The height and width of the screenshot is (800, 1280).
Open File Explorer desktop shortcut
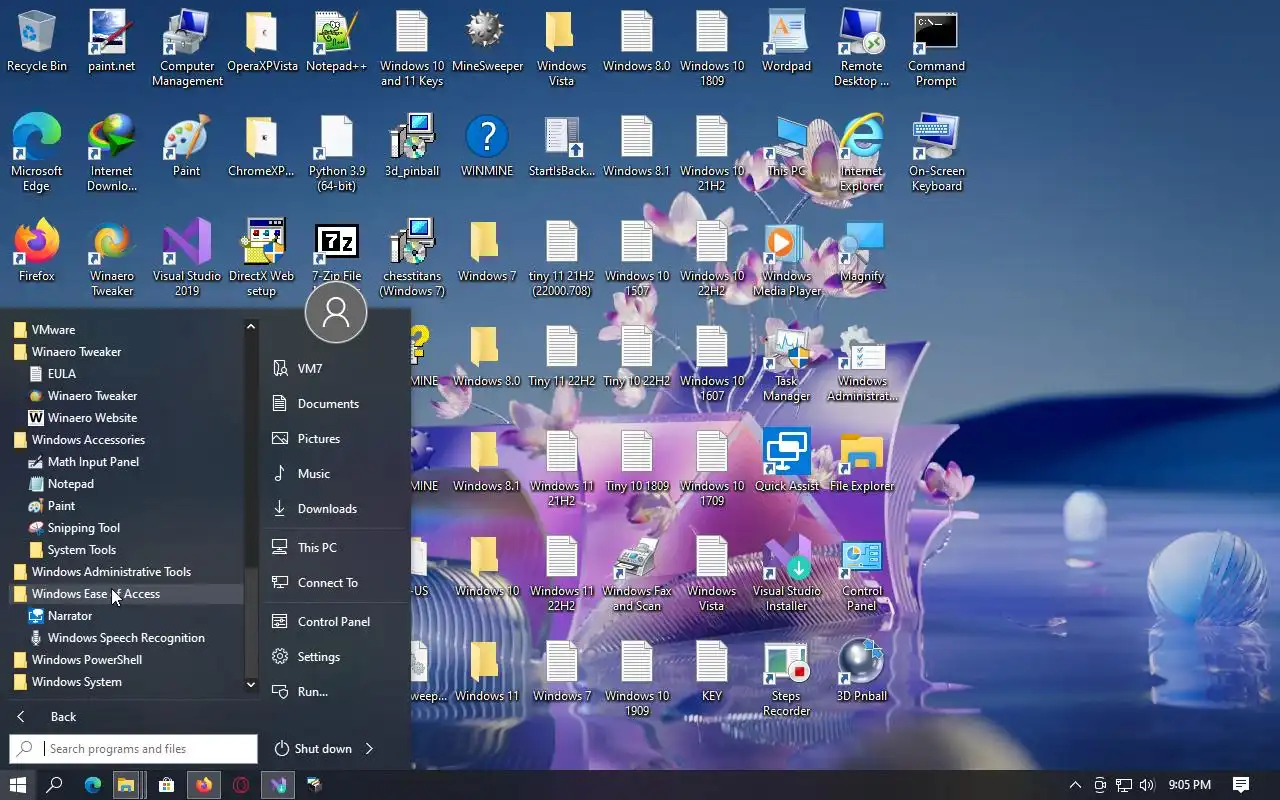[x=862, y=461]
